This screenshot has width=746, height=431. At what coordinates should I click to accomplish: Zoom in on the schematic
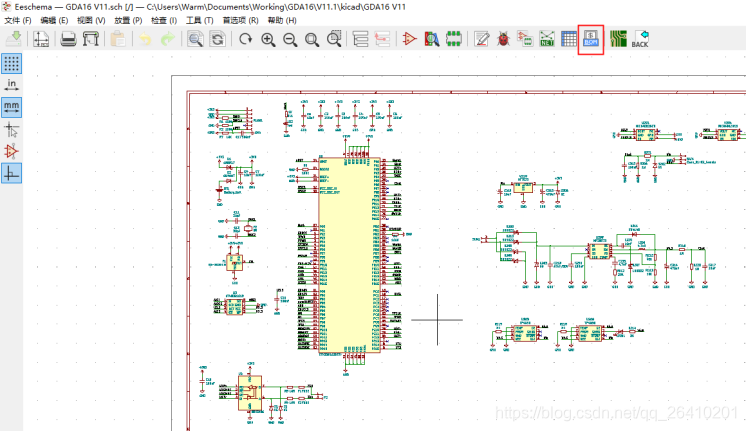pyautogui.click(x=268, y=39)
